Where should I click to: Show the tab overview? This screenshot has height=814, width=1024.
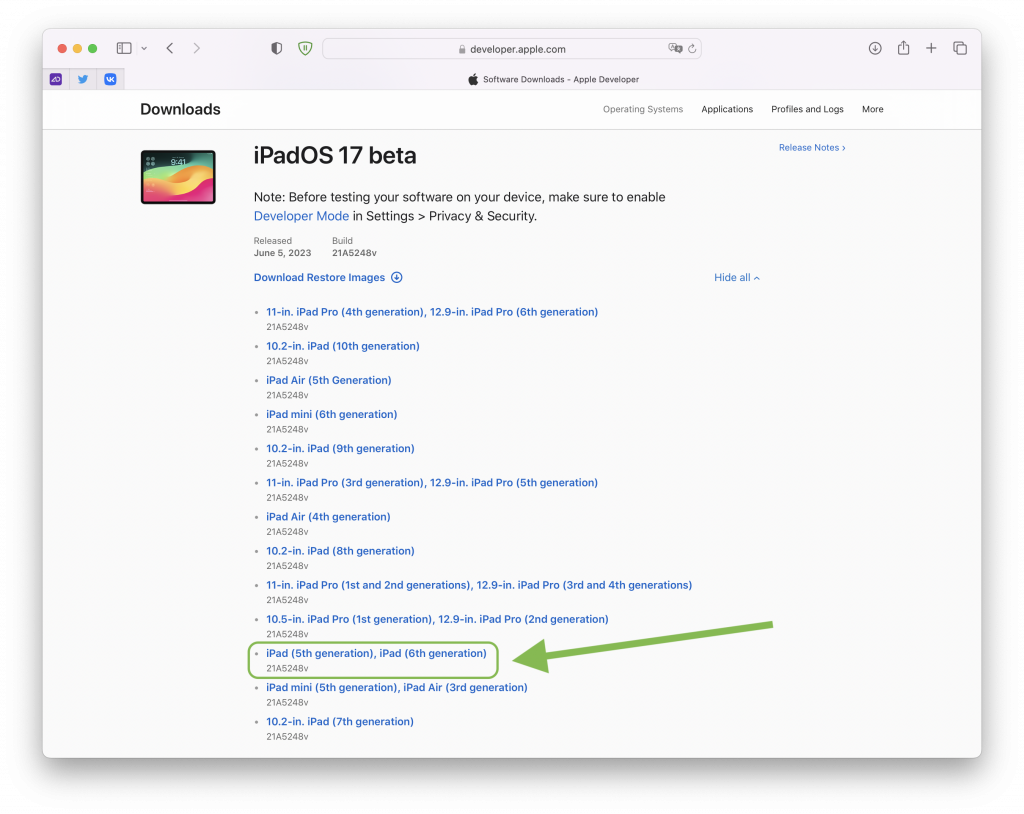[960, 48]
